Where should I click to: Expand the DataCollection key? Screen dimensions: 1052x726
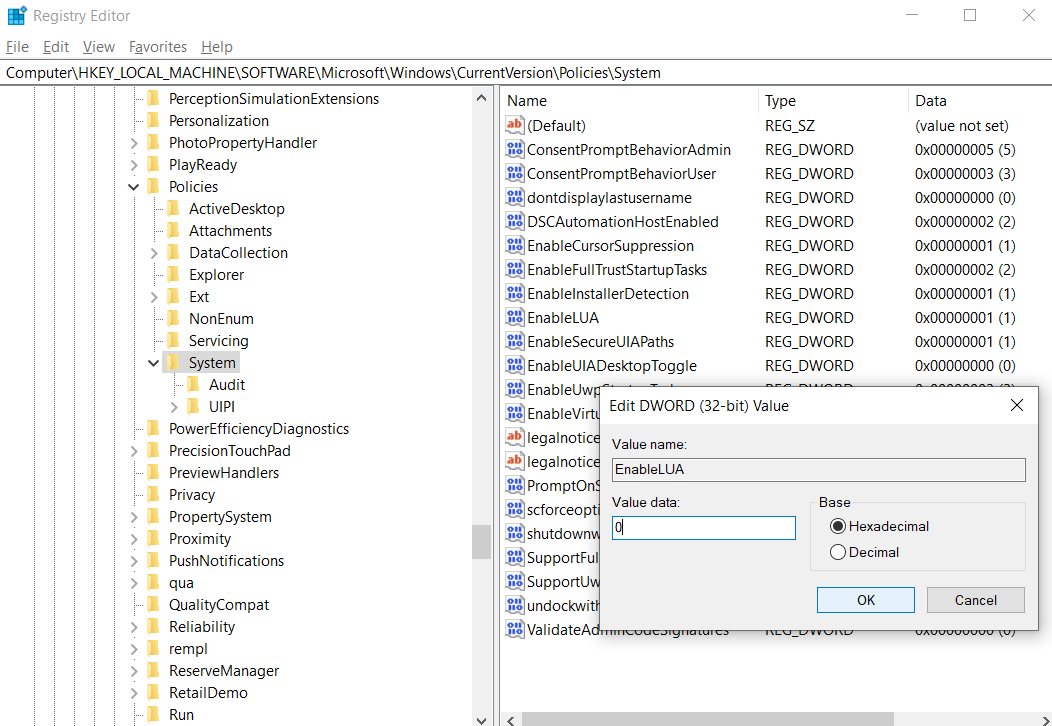click(154, 253)
